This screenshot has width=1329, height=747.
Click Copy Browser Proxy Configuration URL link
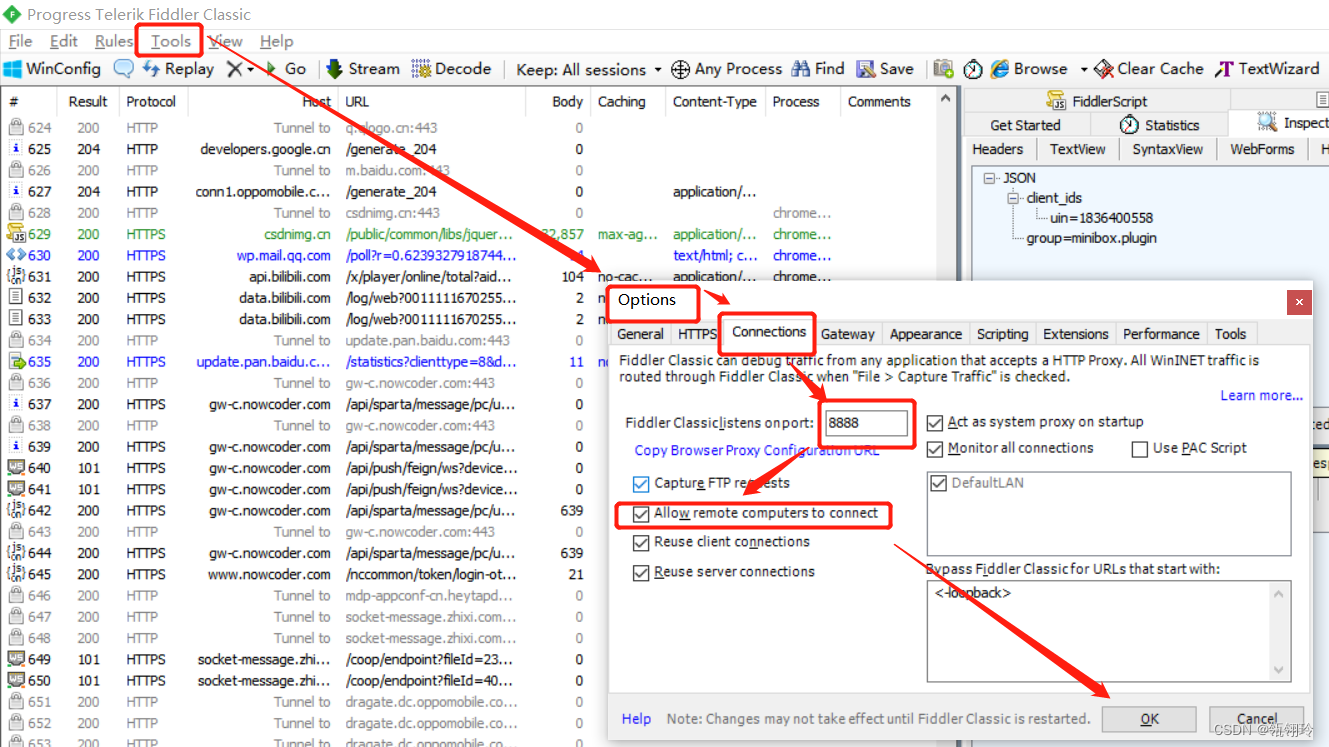click(x=757, y=451)
